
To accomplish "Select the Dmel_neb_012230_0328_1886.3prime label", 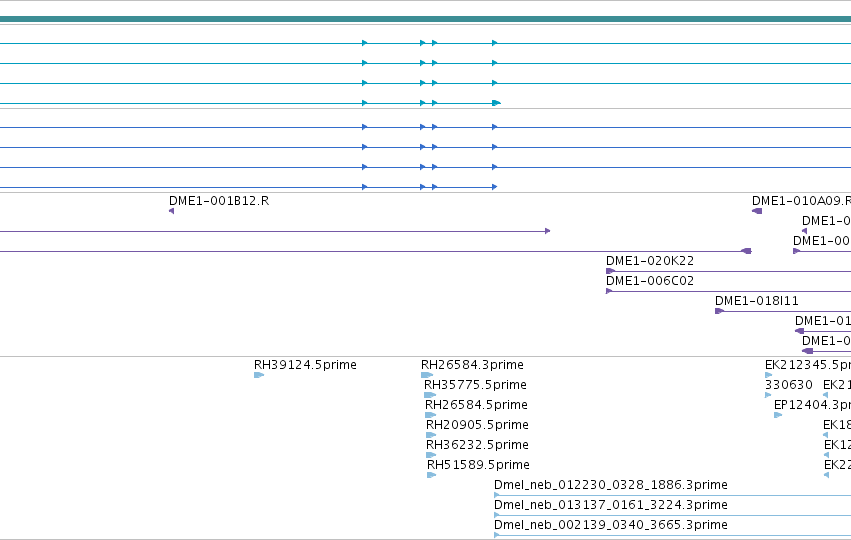I will tap(611, 485).
